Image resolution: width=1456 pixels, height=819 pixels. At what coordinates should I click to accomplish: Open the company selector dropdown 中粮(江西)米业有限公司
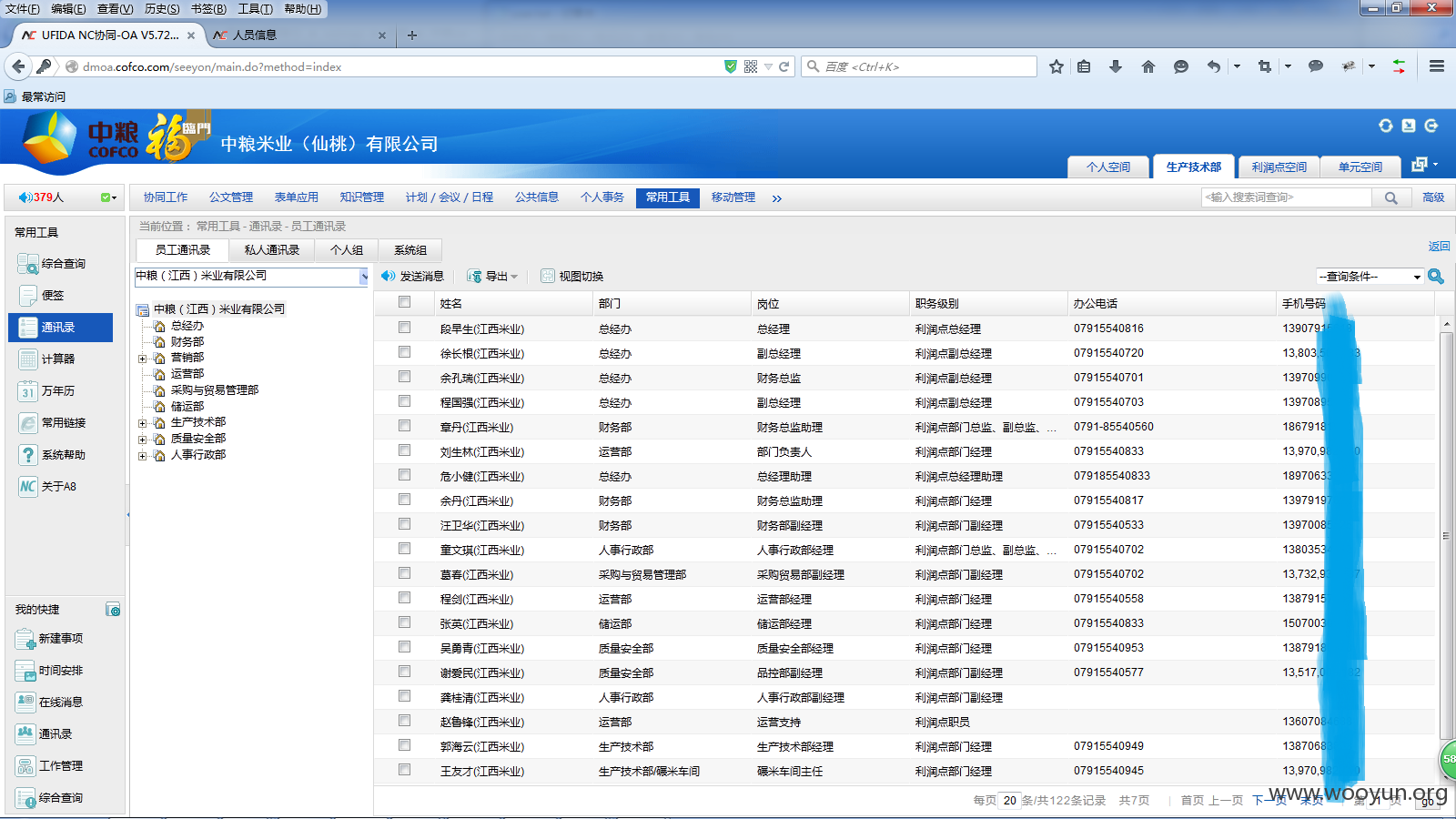(251, 277)
